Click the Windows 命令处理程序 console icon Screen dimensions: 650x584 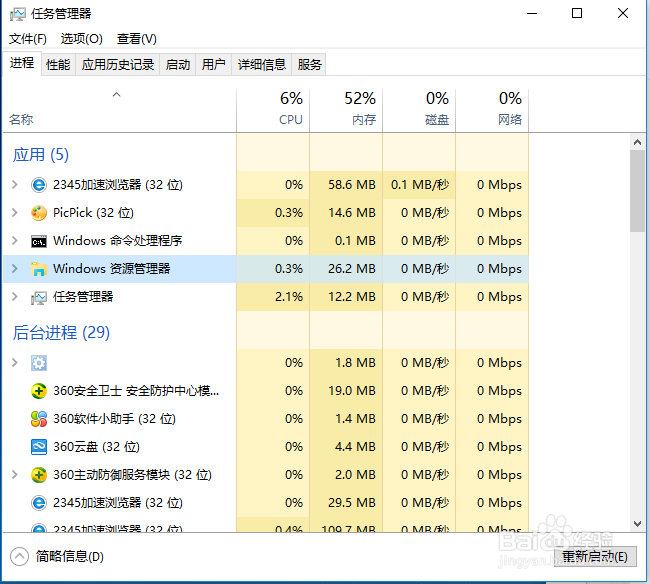click(x=39, y=241)
